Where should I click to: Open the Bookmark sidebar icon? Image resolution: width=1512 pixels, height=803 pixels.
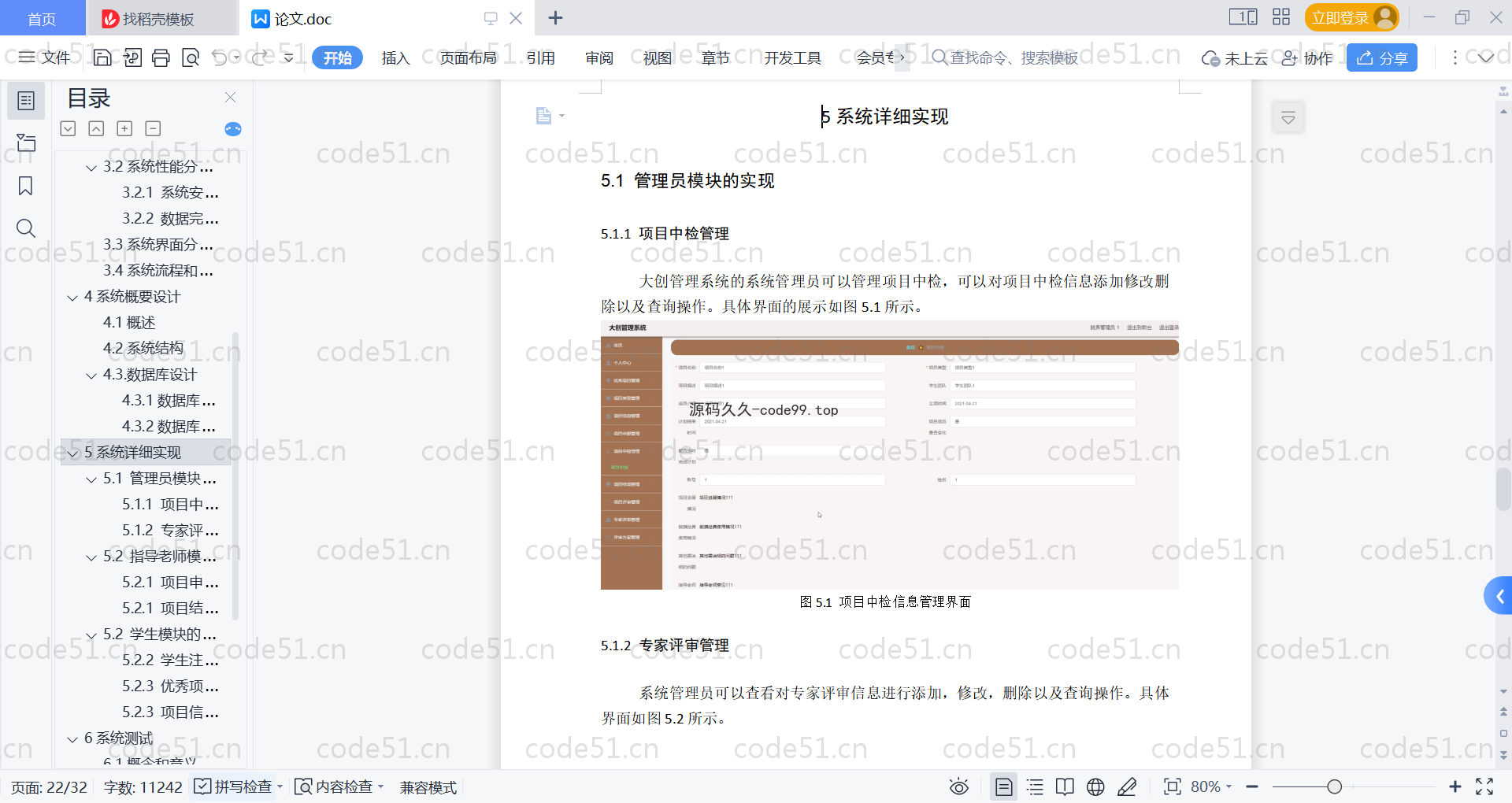[26, 186]
